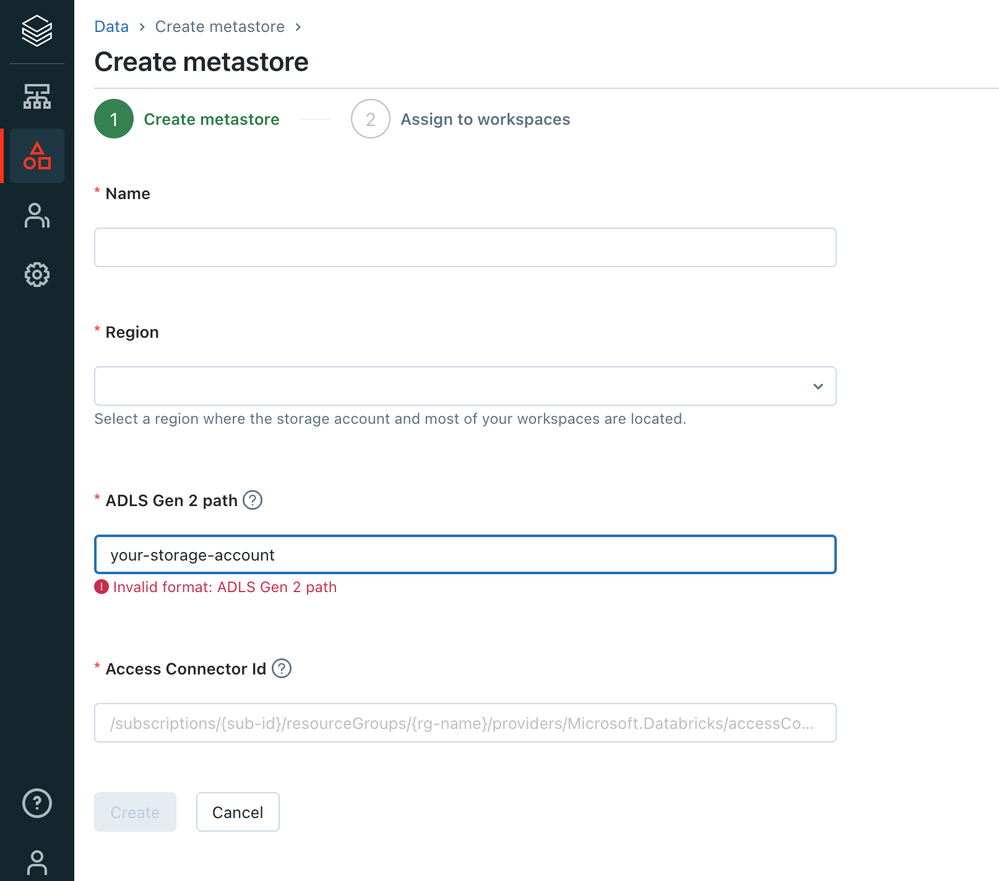The image size is (999, 881).
Task: Open User management sidebar icon
Action: point(37,215)
